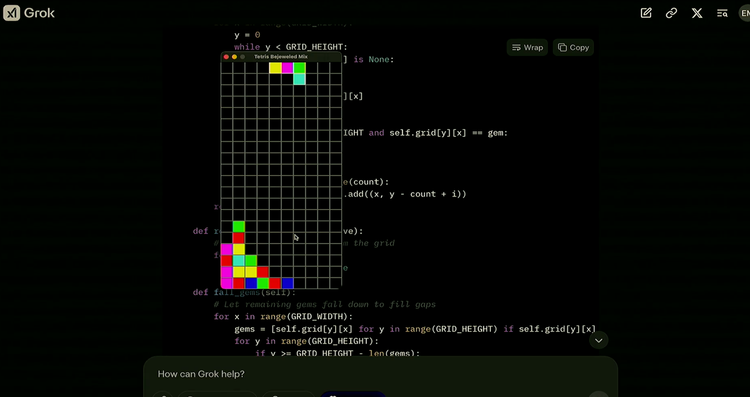750x397 pixels.
Task: Click the falling green gem at top
Action: (x=299, y=68)
